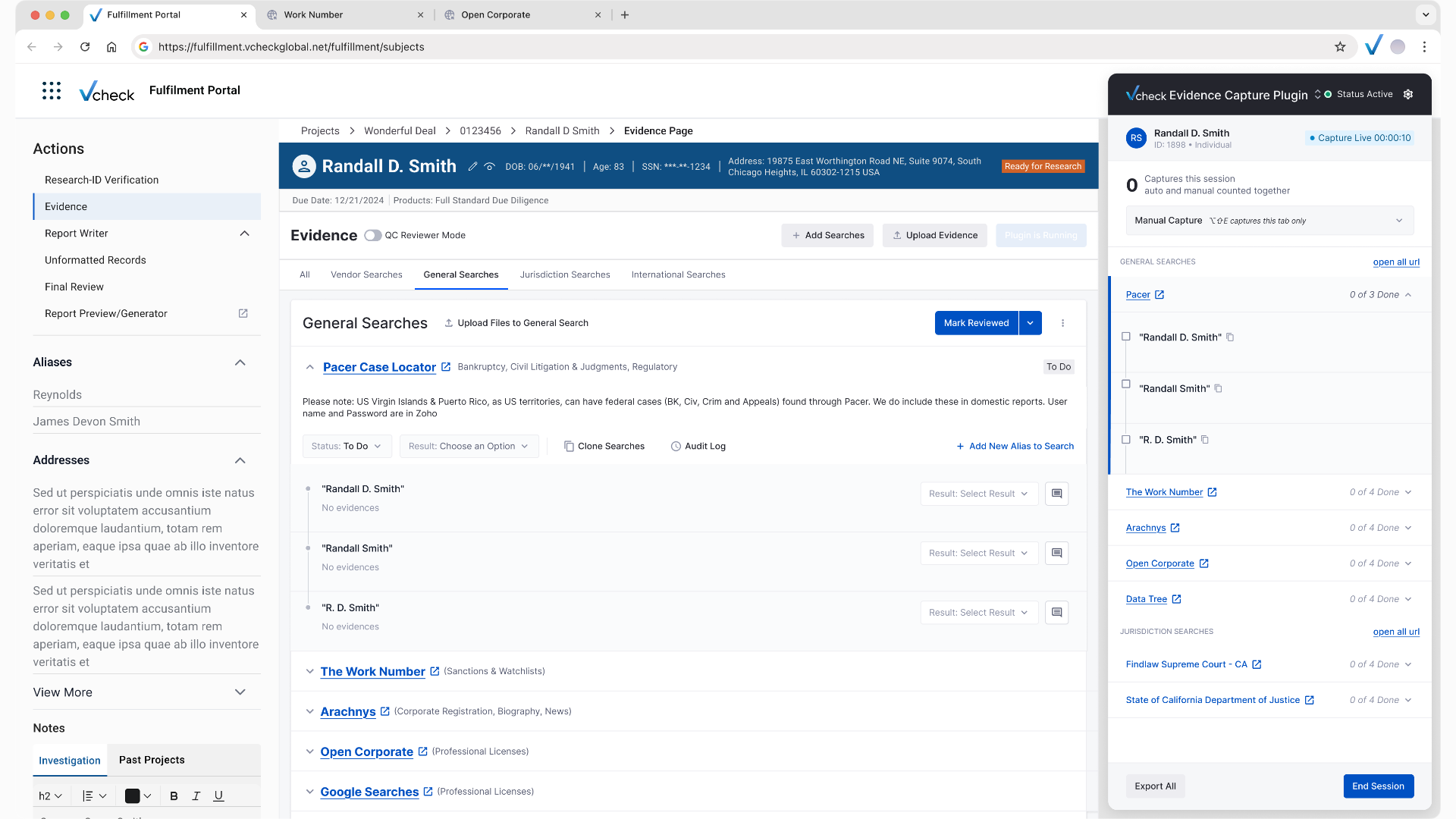Image resolution: width=1456 pixels, height=819 pixels.
Task: Apply italic formatting in Notes editor
Action: click(196, 796)
